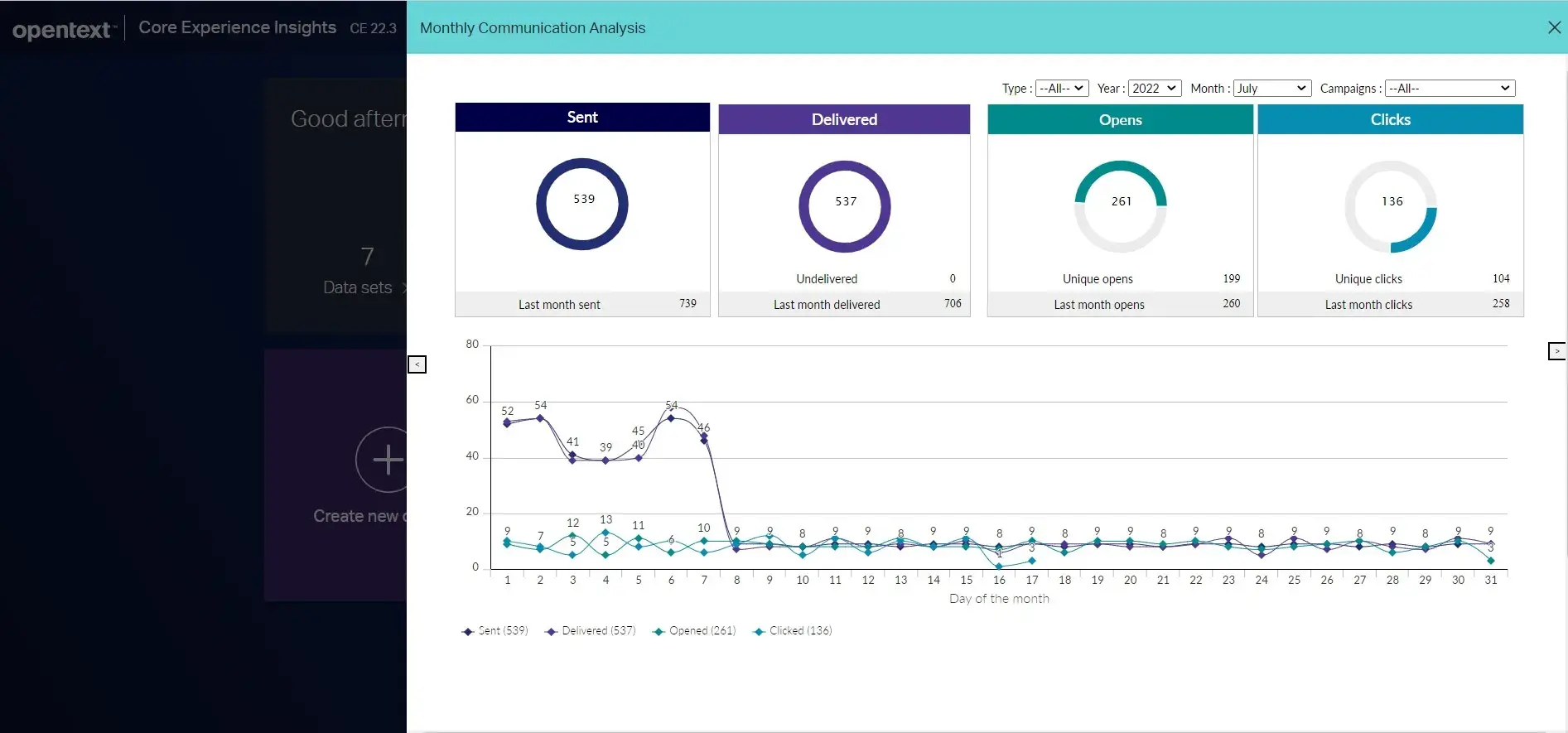Click the Last month clicks row

[1391, 304]
